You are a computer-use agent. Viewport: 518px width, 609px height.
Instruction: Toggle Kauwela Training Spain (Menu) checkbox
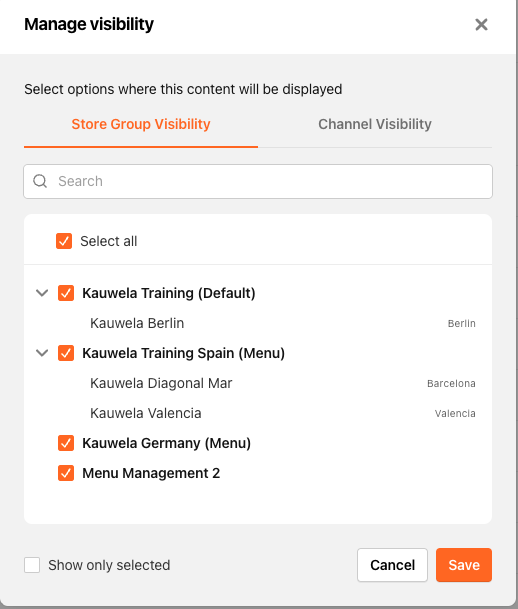pos(66,353)
